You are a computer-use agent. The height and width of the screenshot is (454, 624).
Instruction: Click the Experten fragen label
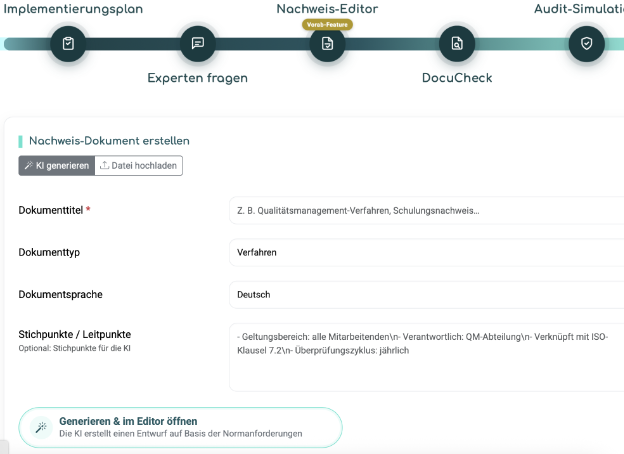(197, 78)
